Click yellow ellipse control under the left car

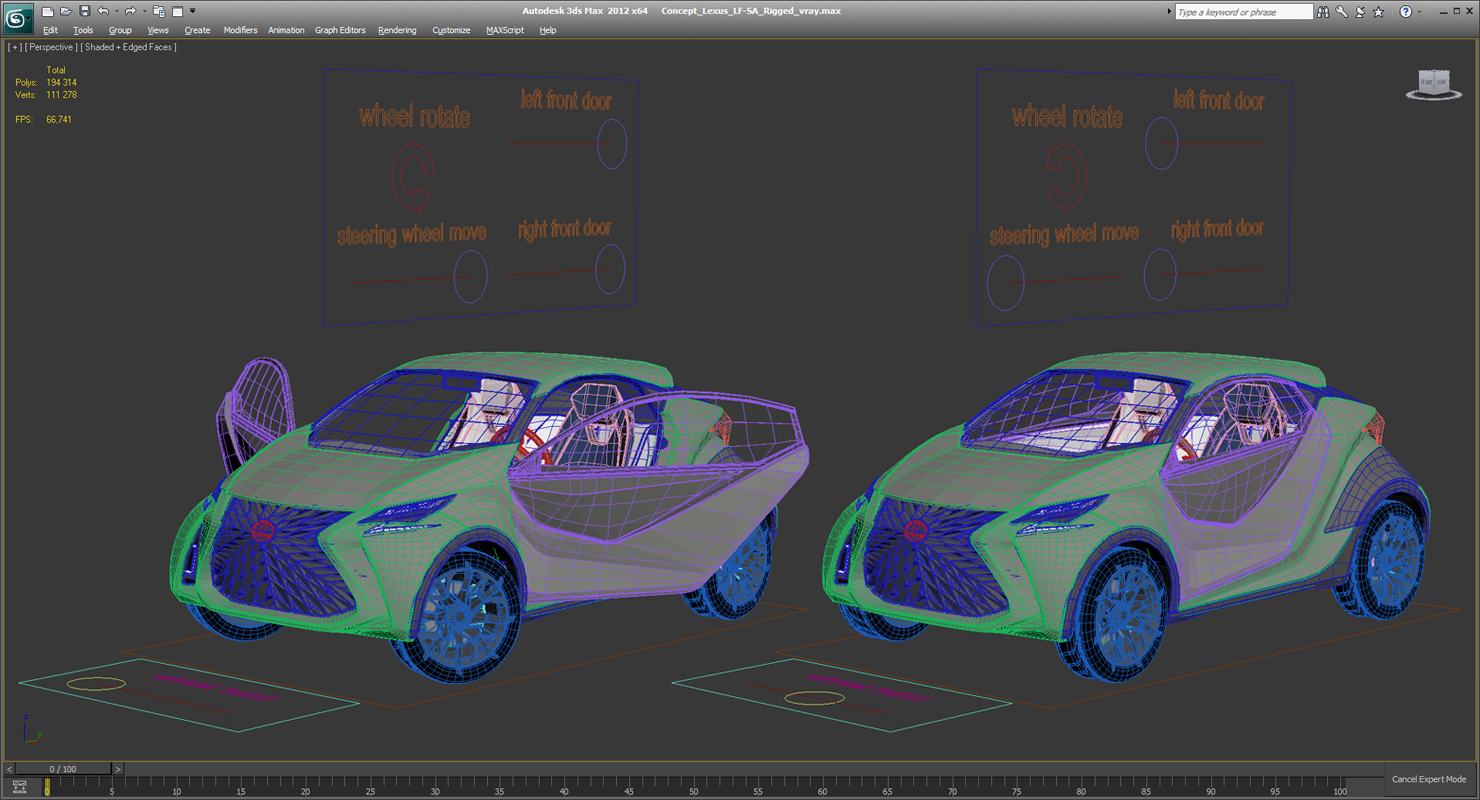(96, 684)
